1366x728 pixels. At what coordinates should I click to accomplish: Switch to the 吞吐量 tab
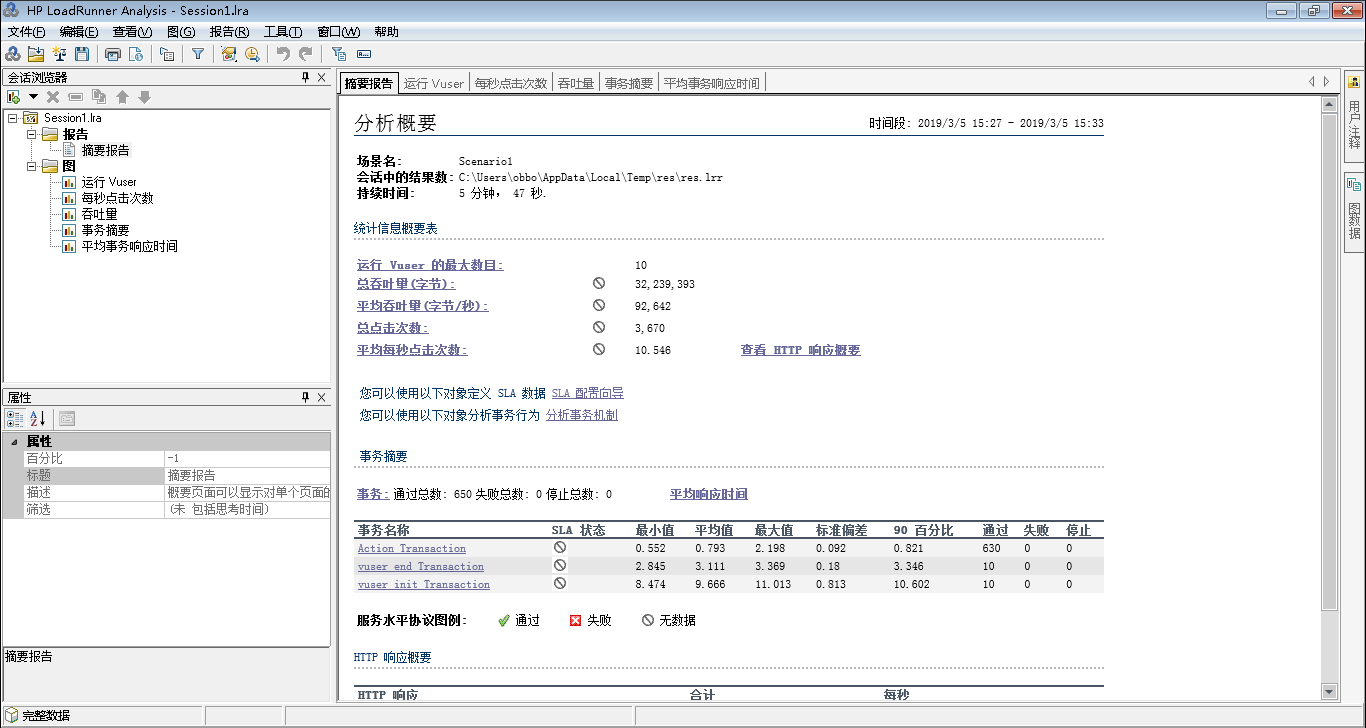tap(576, 83)
